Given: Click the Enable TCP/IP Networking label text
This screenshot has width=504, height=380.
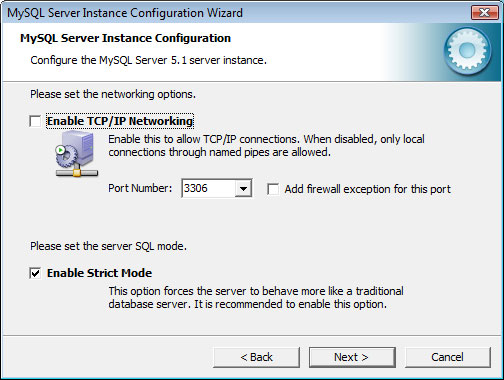Looking at the screenshot, I should coord(120,121).
